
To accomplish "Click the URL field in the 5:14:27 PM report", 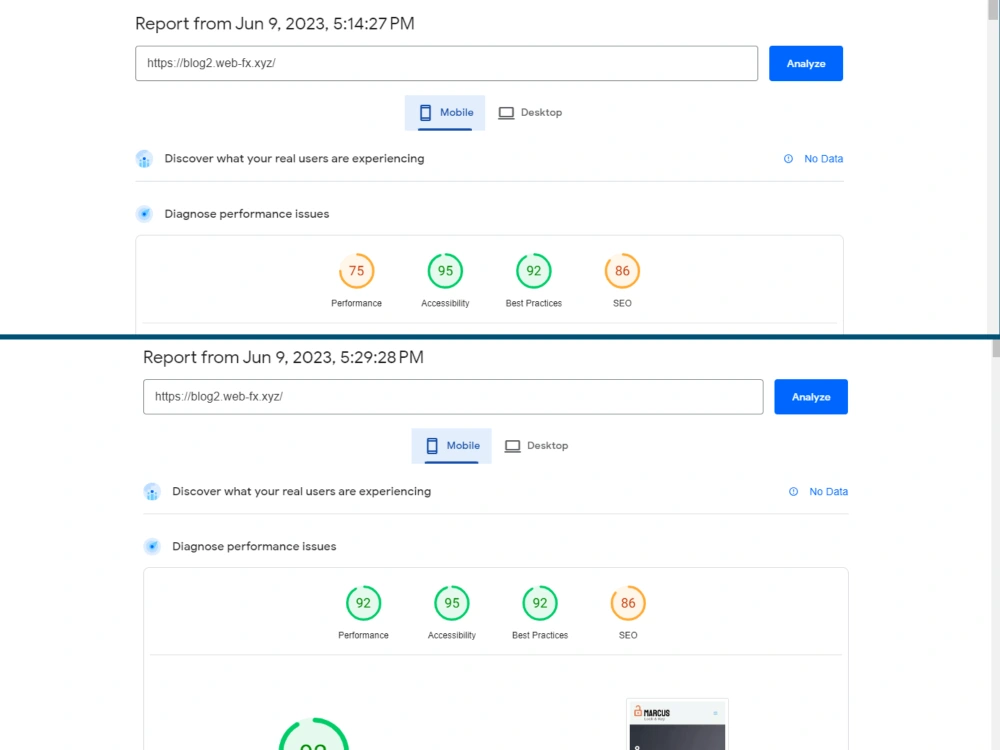I will click(x=446, y=63).
